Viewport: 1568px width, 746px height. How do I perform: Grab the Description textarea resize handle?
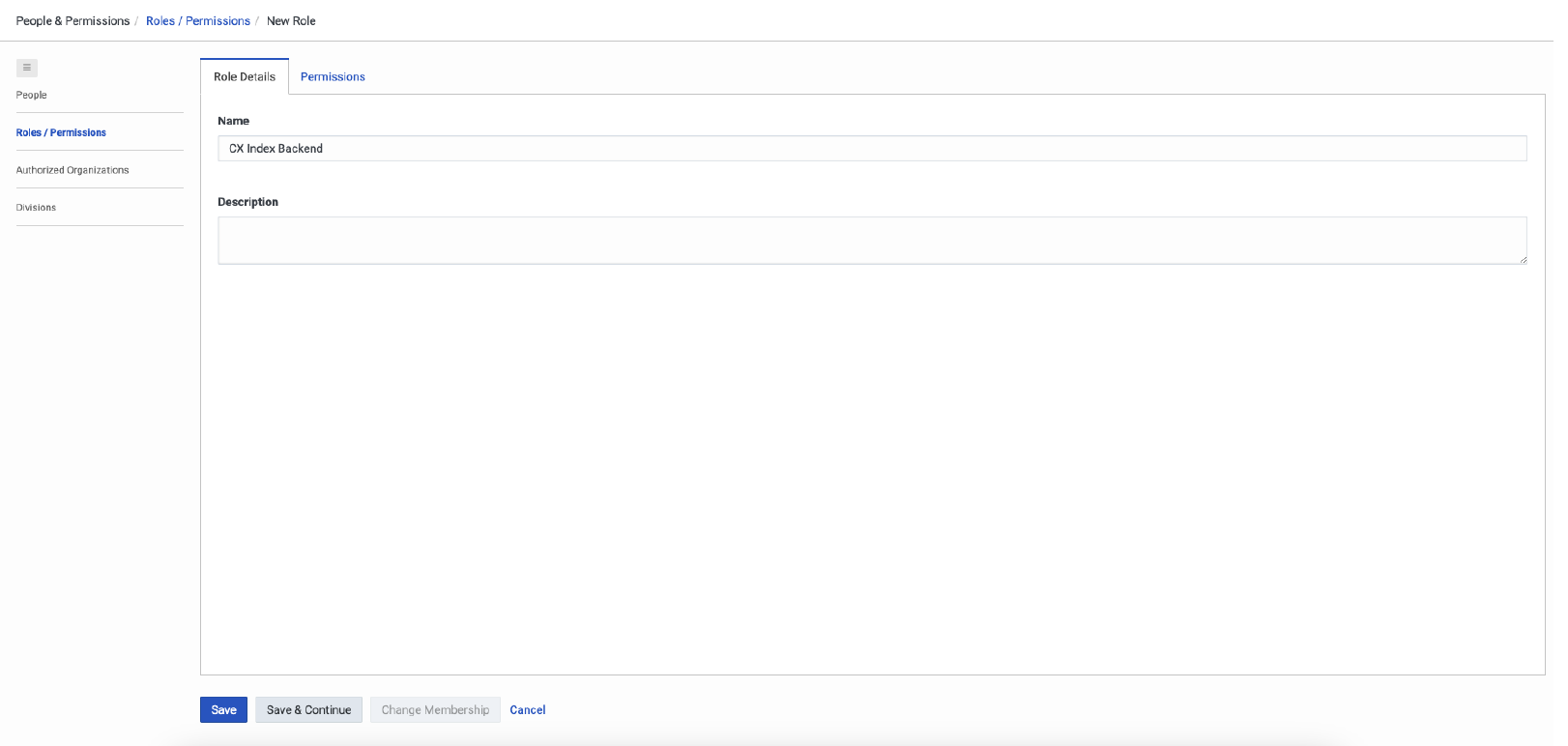coord(1523,259)
